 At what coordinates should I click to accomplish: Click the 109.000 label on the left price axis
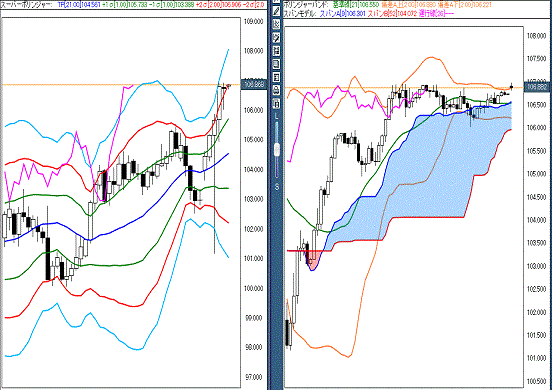(253, 21)
